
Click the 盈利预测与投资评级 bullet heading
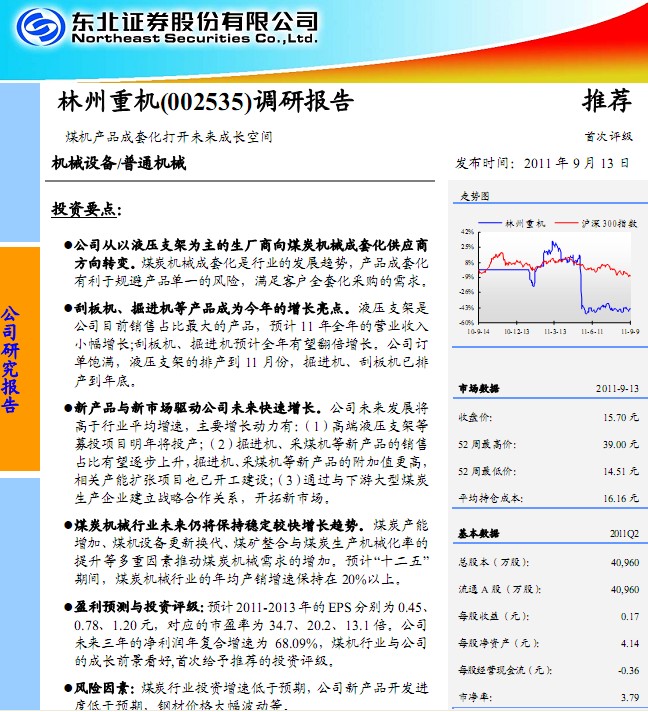click(134, 607)
